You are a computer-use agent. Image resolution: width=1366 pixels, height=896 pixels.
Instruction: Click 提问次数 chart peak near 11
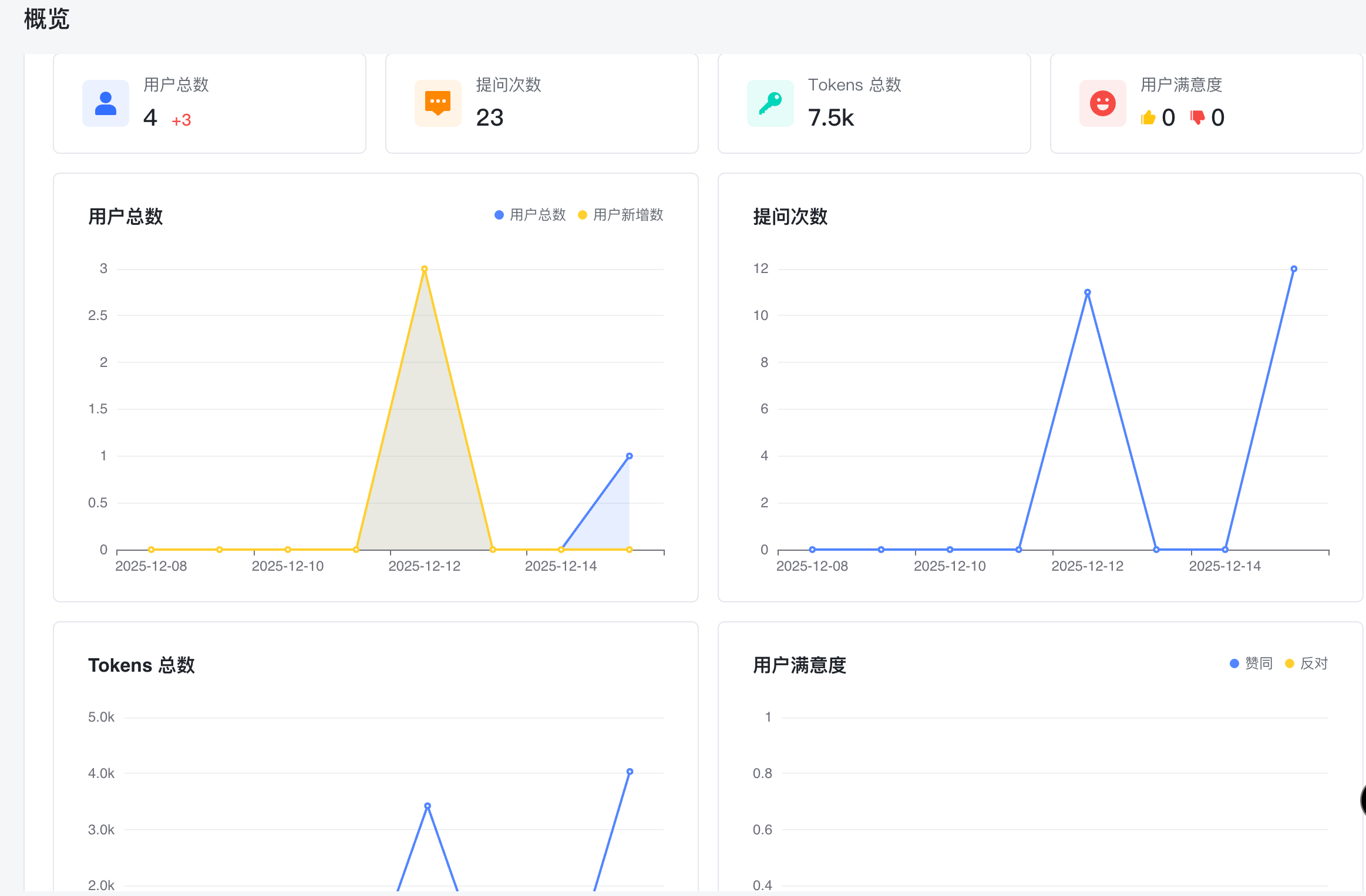pos(1088,292)
